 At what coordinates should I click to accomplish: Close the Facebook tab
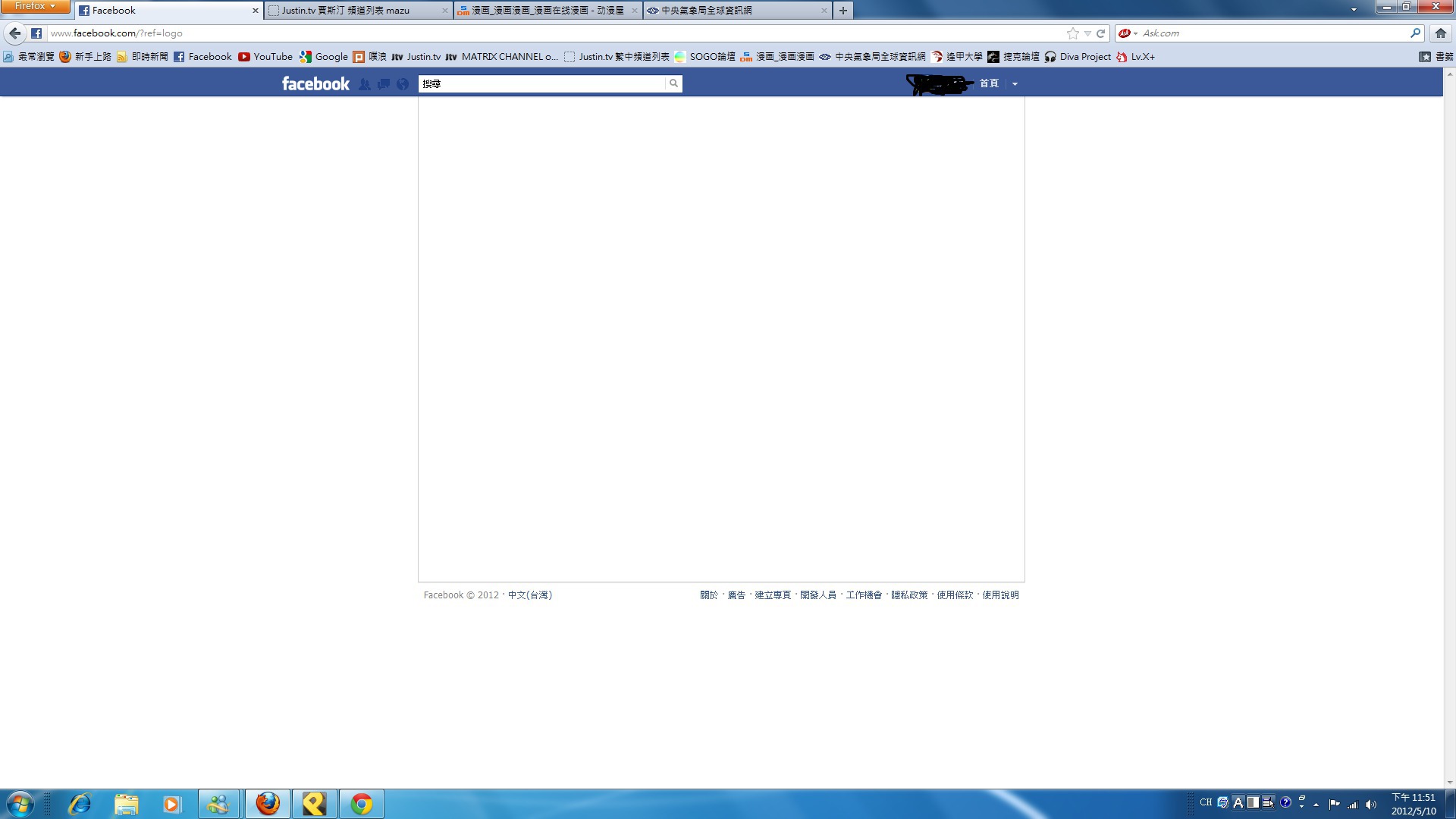(255, 11)
